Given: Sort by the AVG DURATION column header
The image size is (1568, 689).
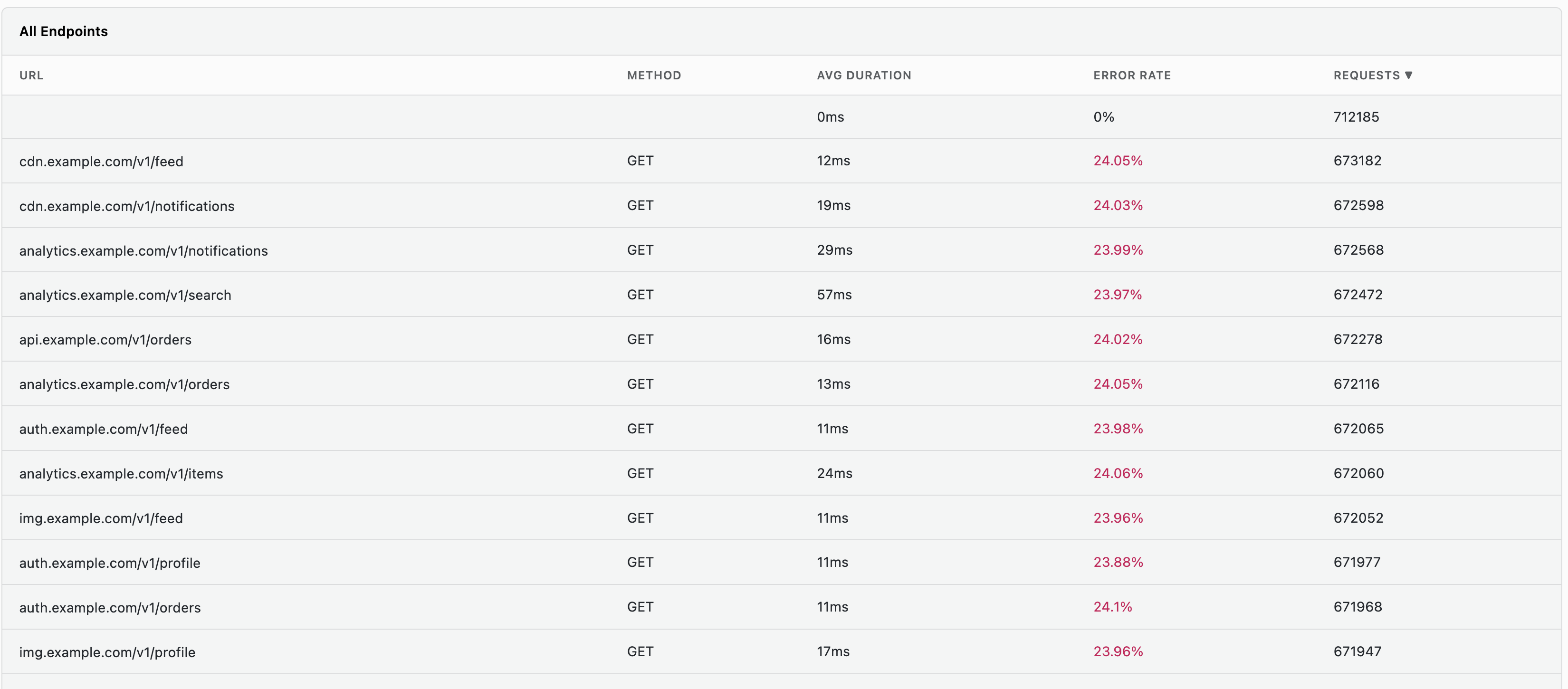Looking at the screenshot, I should pyautogui.click(x=864, y=76).
